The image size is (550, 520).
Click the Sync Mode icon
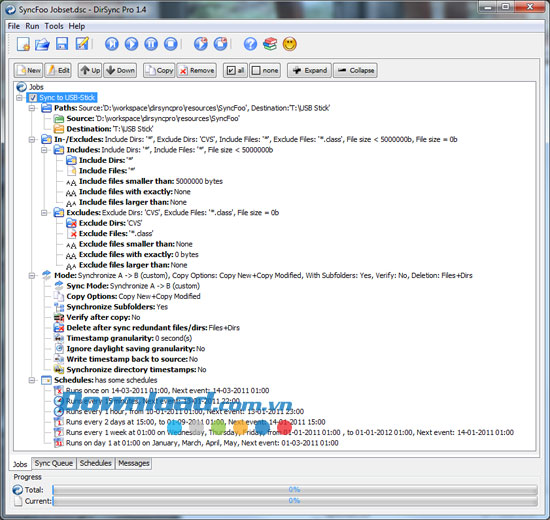[x=59, y=286]
